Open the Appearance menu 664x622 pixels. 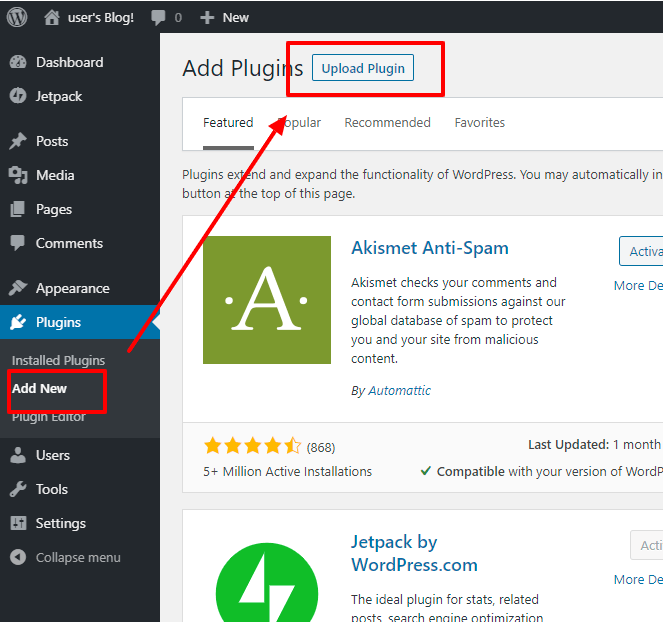pos(73,288)
